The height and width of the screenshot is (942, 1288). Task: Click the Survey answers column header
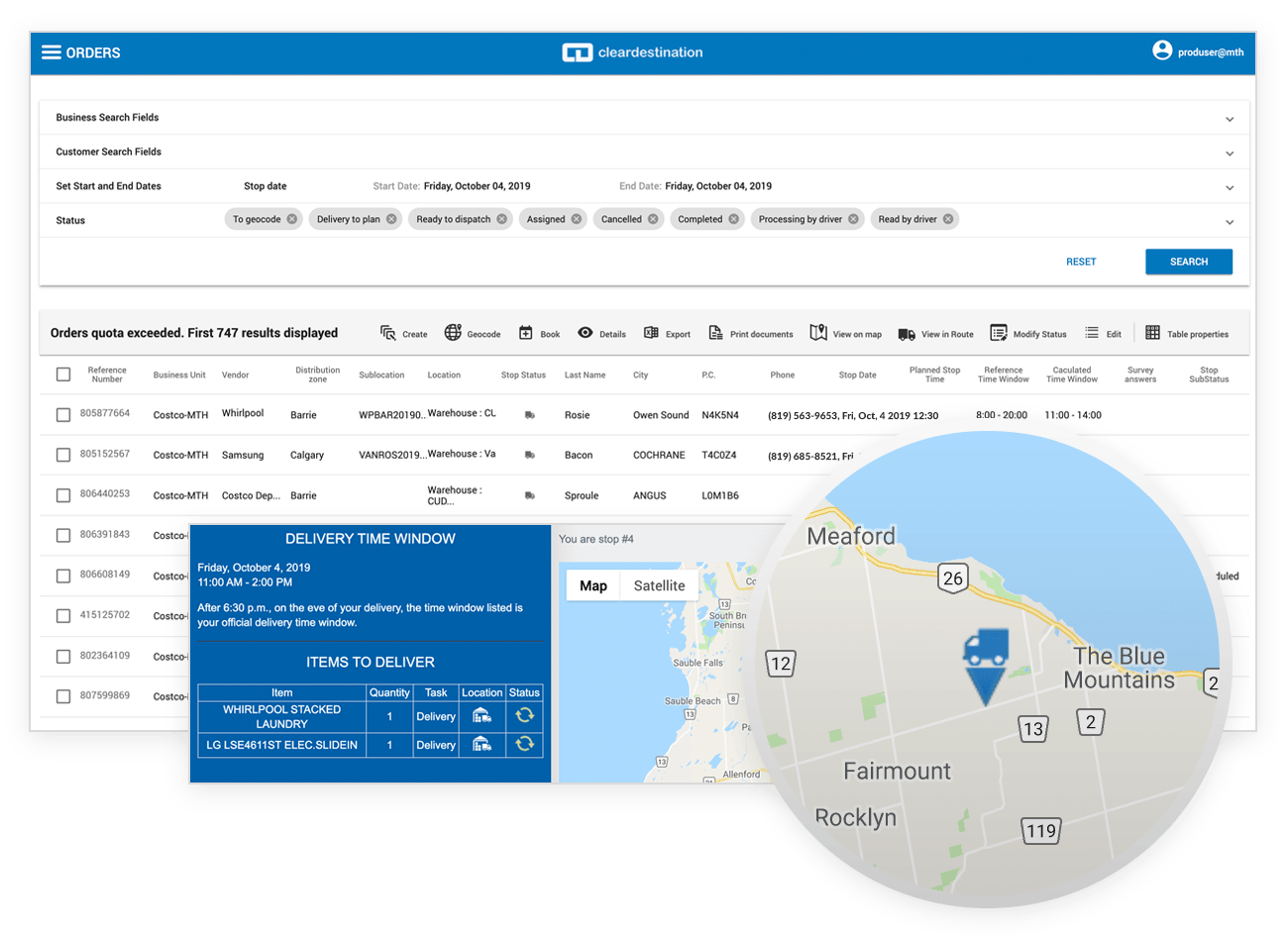coord(1140,374)
